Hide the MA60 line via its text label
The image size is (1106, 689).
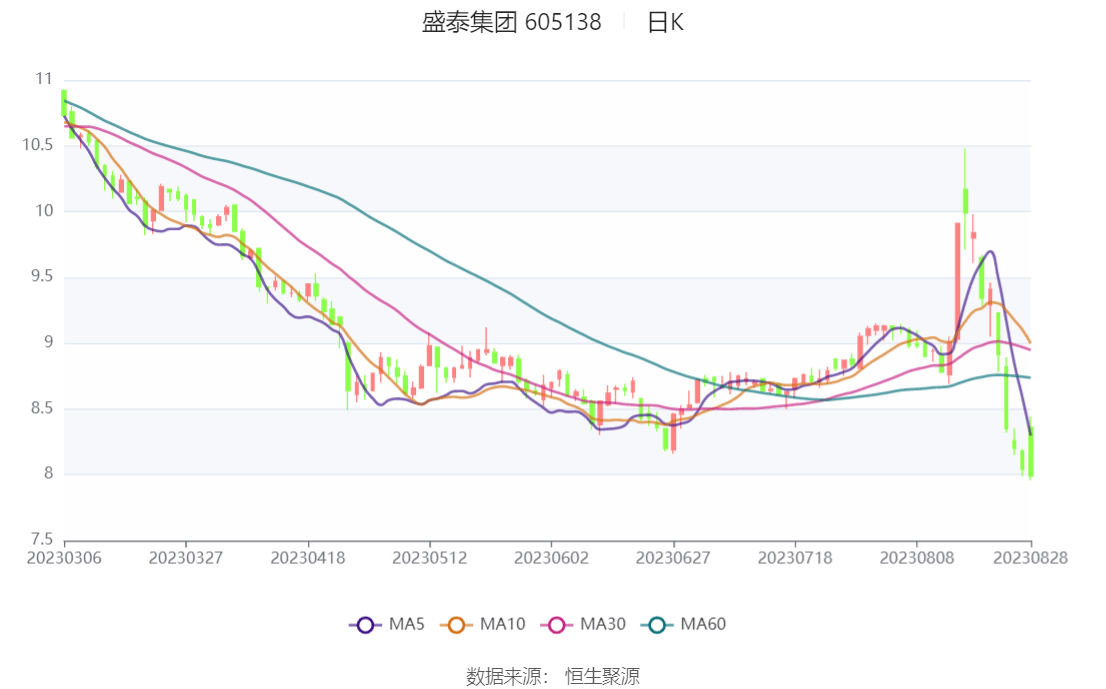703,625
